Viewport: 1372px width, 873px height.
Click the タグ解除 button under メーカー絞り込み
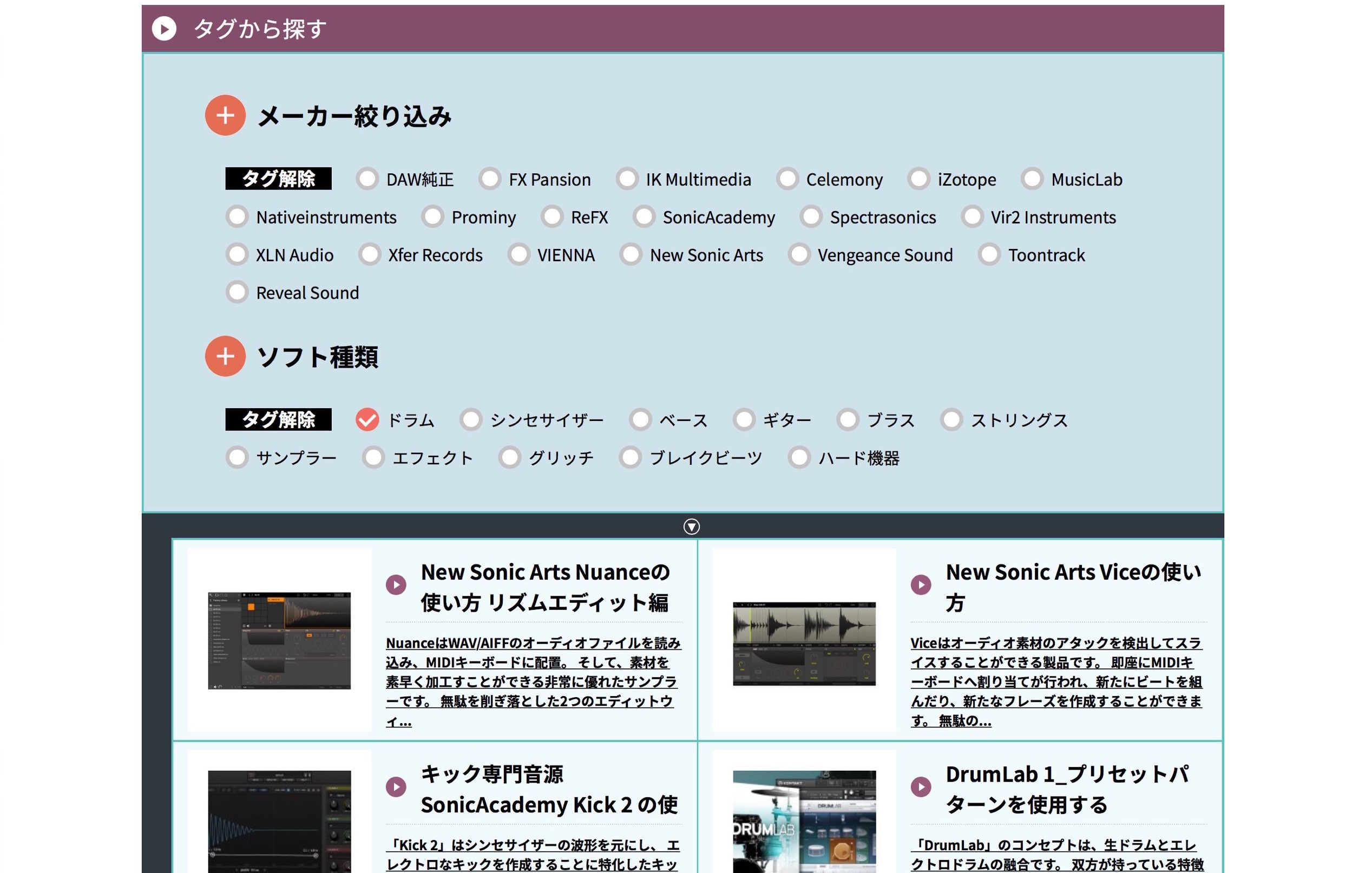[x=278, y=179]
